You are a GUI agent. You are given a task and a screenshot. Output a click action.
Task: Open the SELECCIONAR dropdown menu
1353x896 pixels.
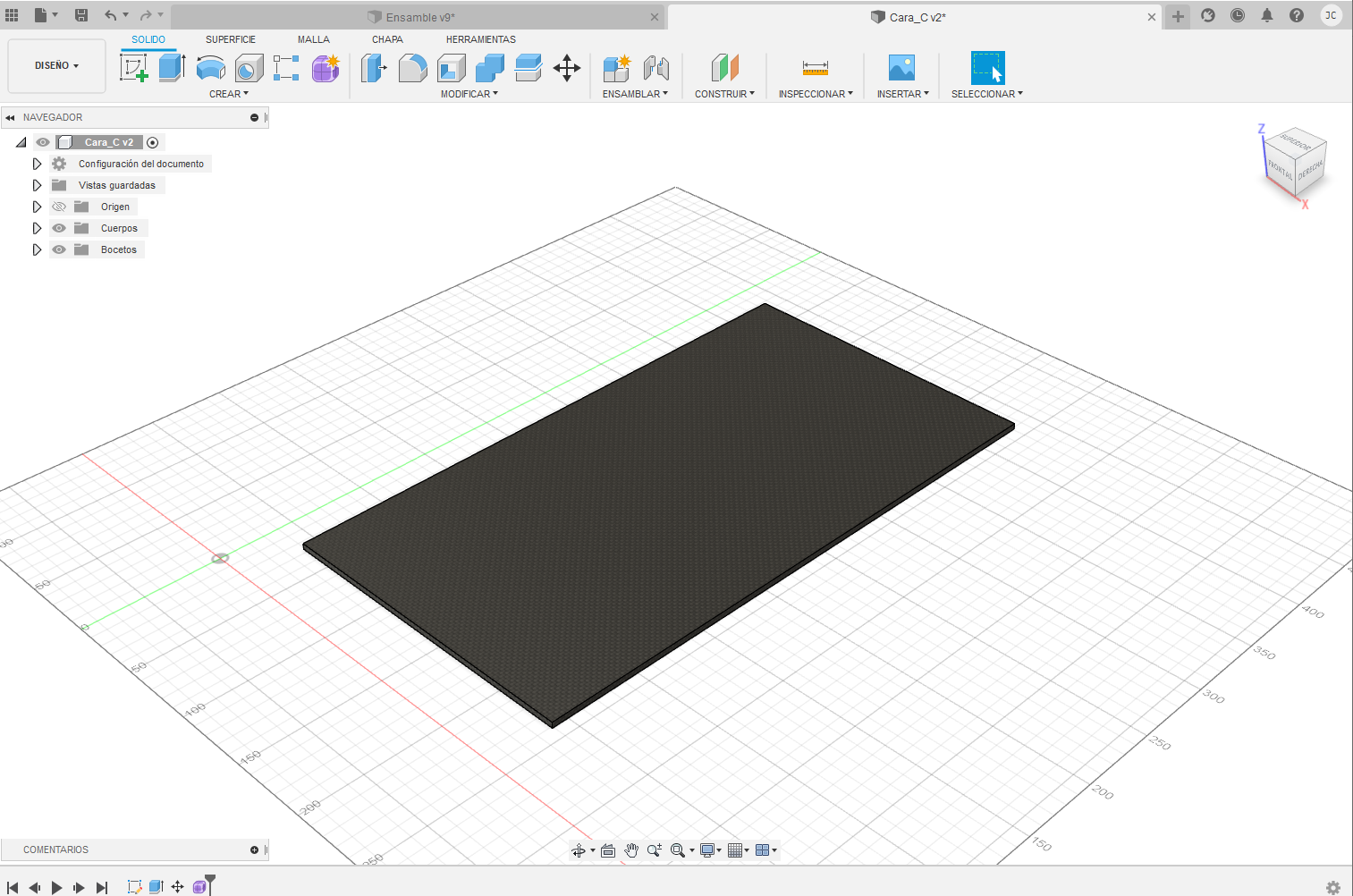987,94
